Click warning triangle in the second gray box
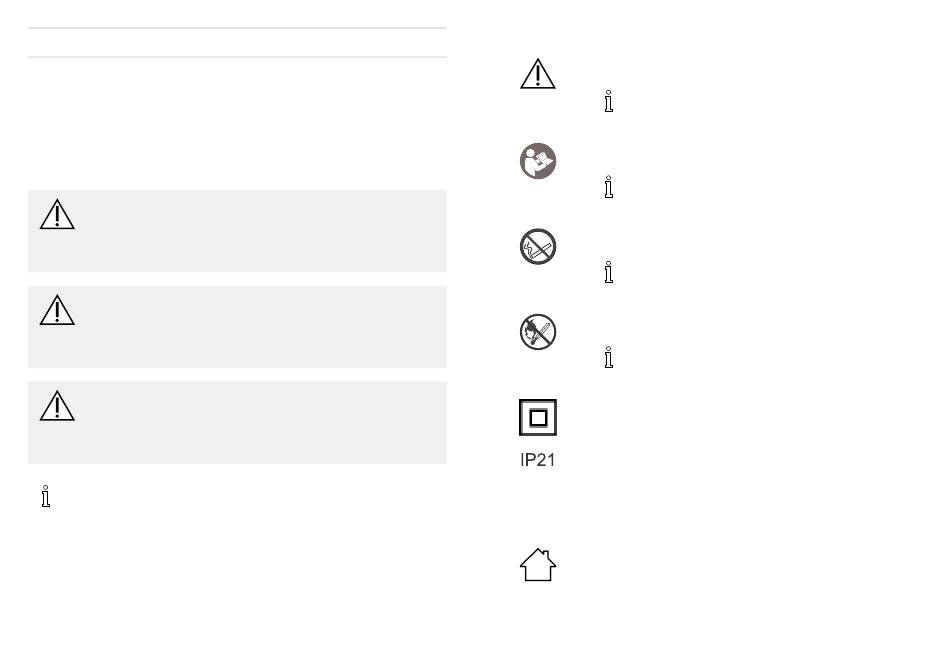The image size is (950, 657). (57, 310)
